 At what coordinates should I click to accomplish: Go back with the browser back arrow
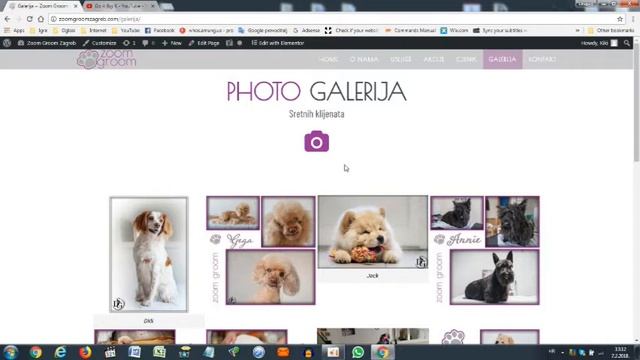coord(7,19)
